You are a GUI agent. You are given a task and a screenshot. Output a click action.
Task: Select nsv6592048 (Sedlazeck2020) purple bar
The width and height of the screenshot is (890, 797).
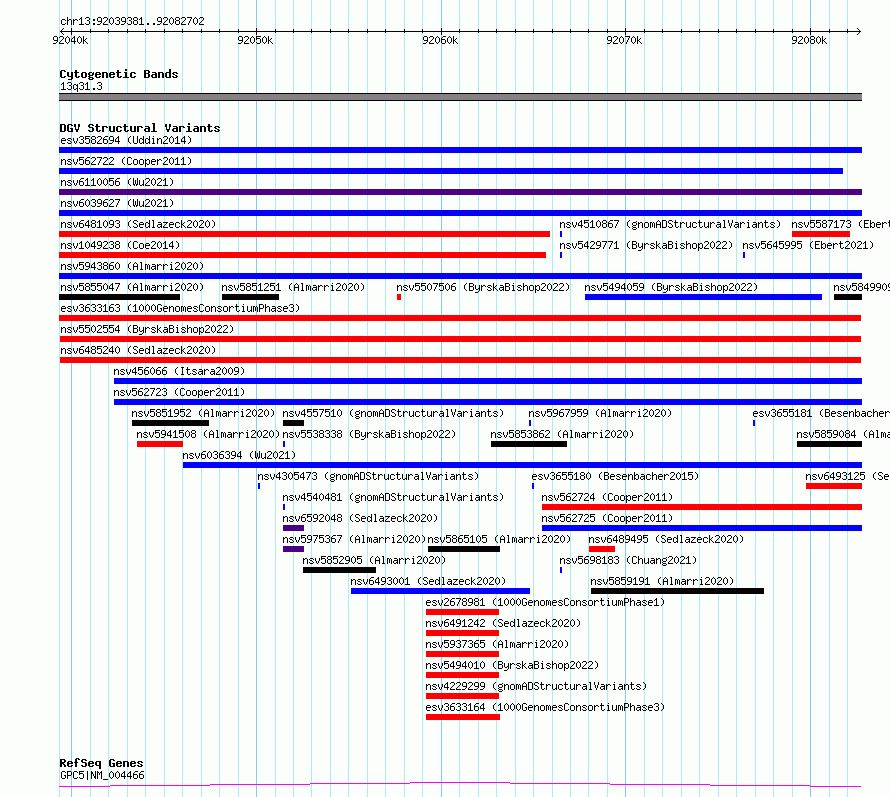click(293, 528)
